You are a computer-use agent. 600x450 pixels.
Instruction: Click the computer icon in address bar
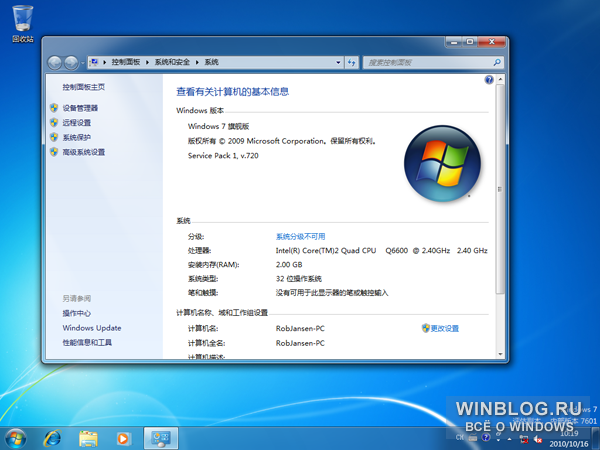coord(94,62)
